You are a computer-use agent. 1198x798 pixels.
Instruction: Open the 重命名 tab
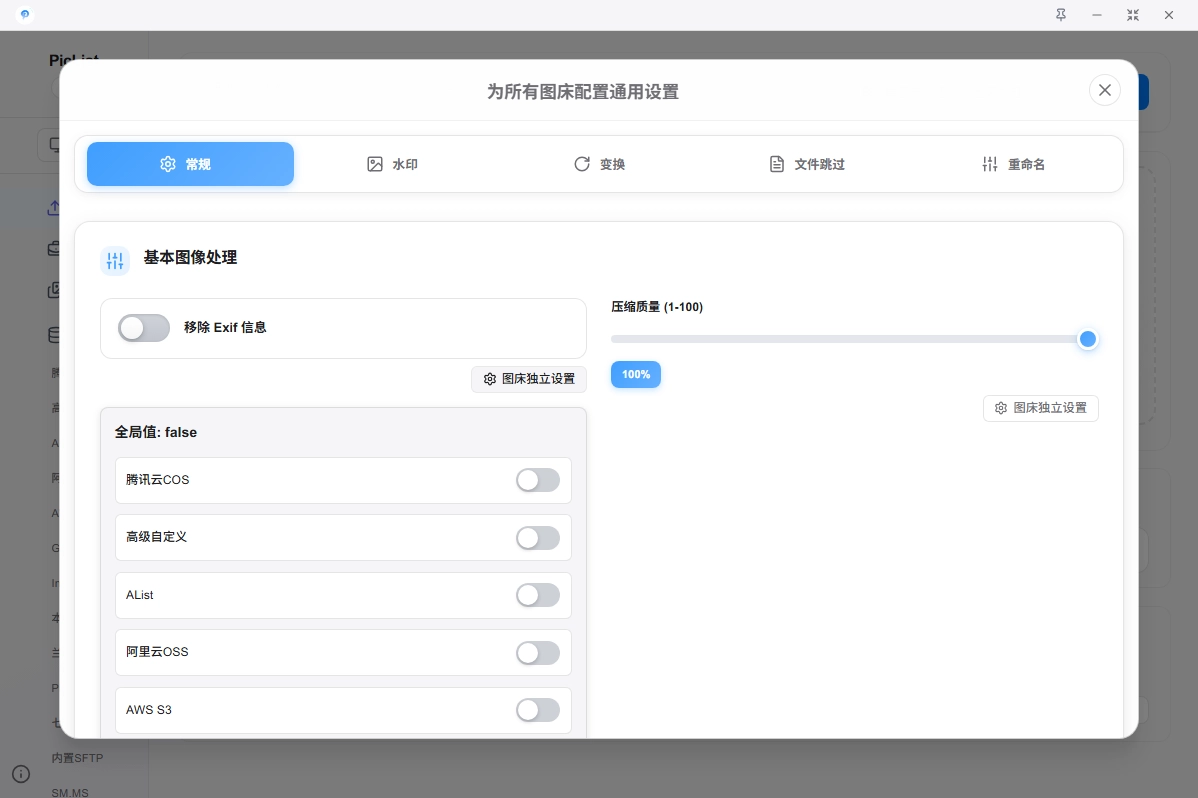[x=1014, y=164]
